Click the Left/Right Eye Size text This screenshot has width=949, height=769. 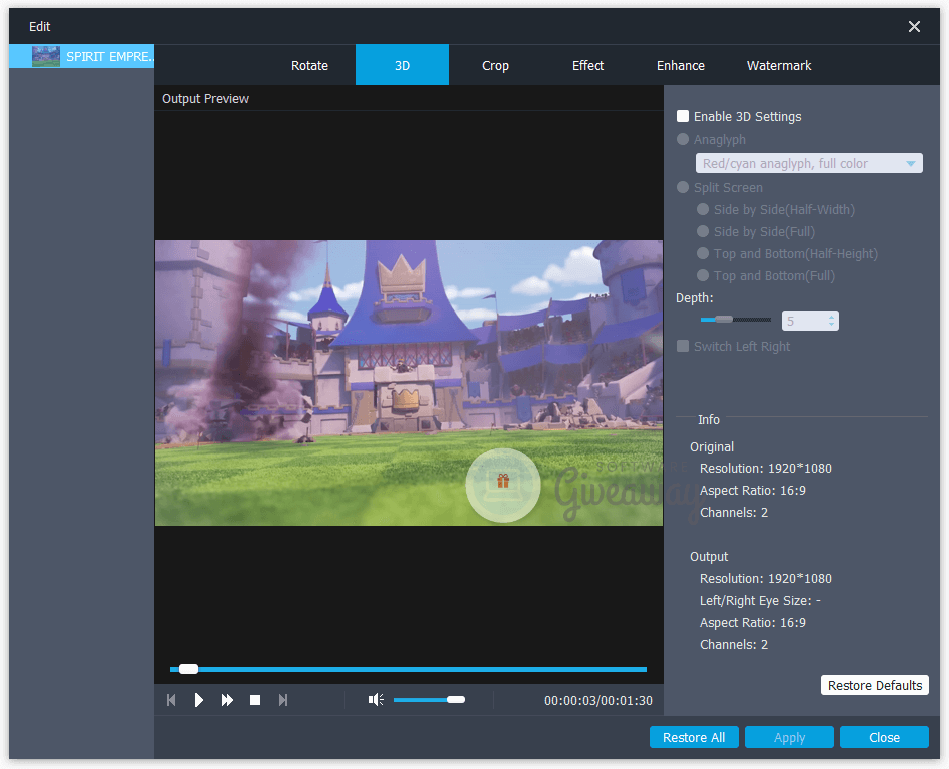(760, 600)
